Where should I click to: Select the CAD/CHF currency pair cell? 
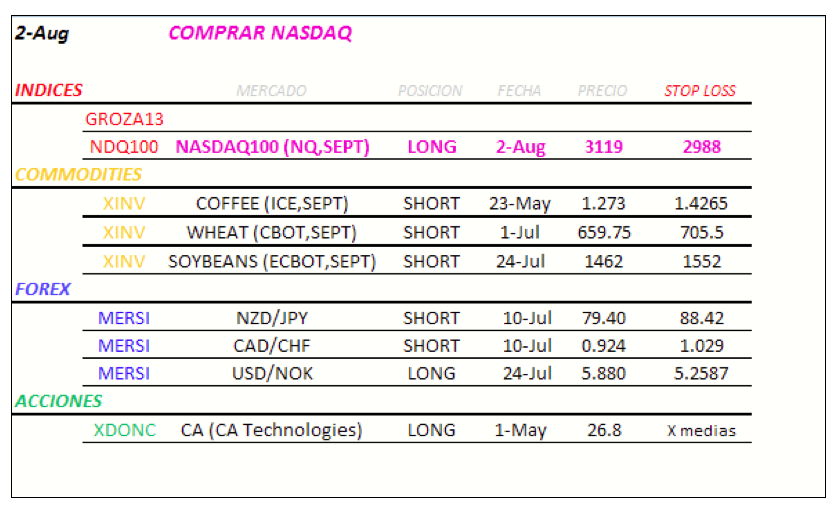click(272, 346)
